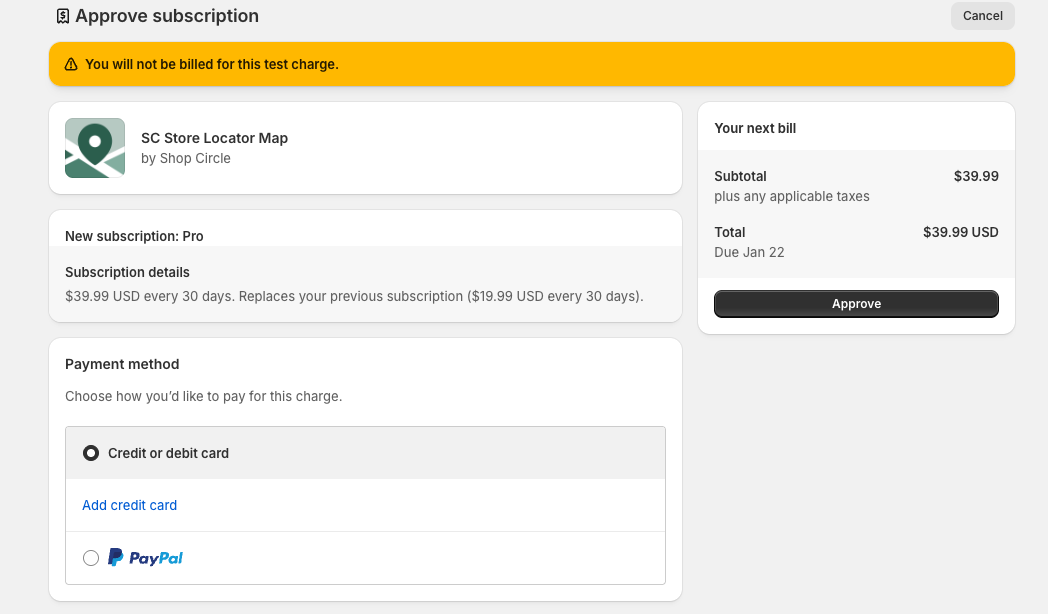Click 'by Shop Circle' developer text
Image resolution: width=1048 pixels, height=614 pixels.
click(x=186, y=158)
